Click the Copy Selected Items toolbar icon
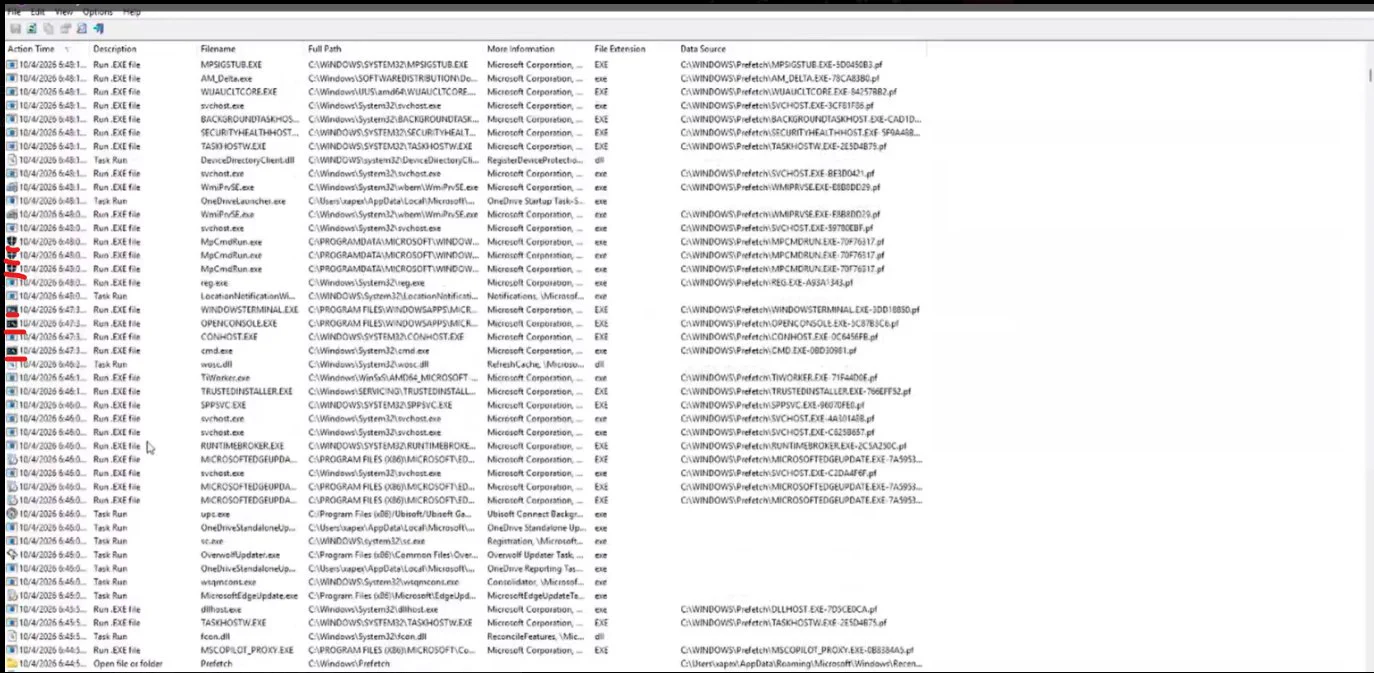The image size is (1374, 673). click(x=48, y=29)
